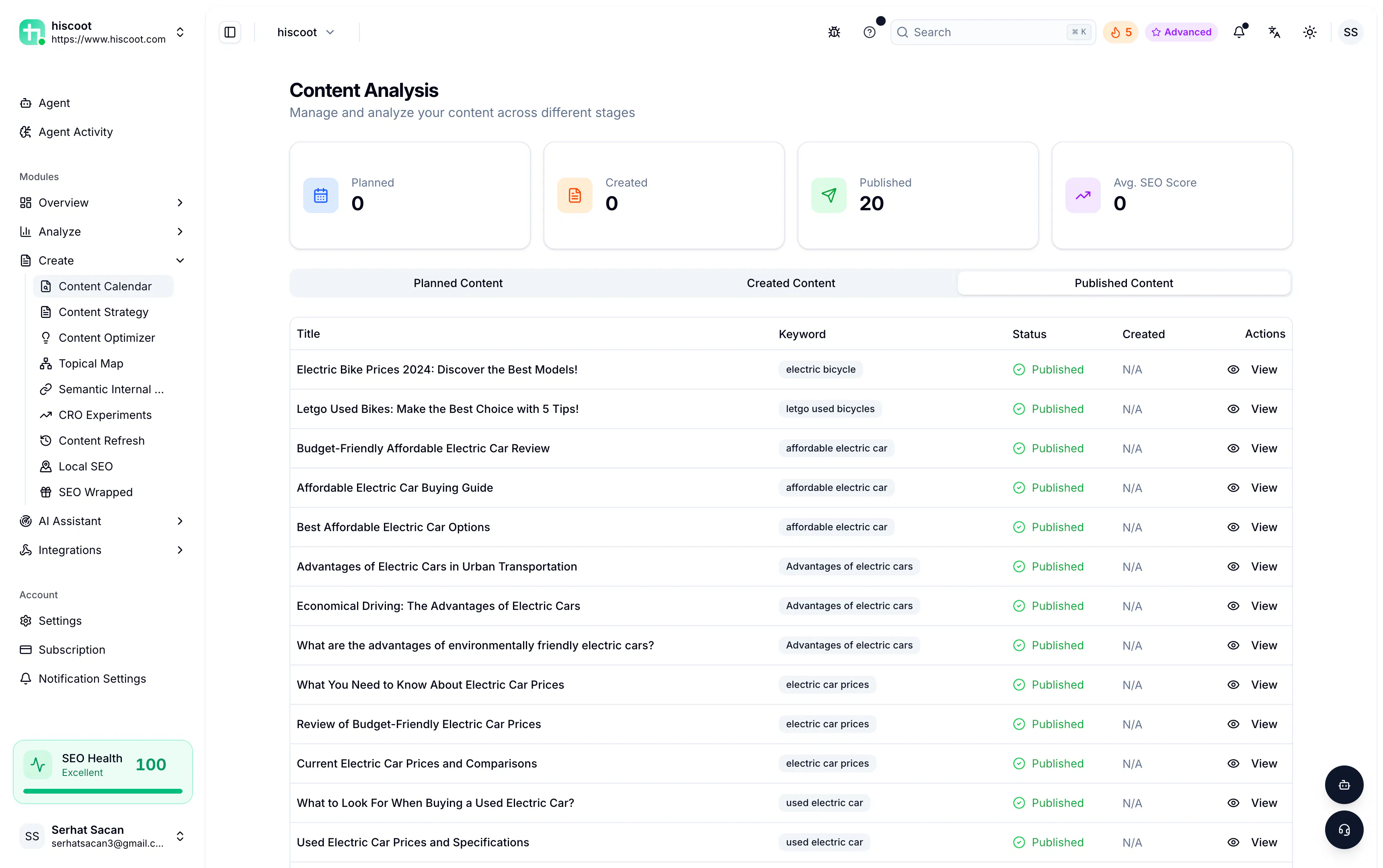The height and width of the screenshot is (868, 1383).
Task: Open Topical Map in sidebar
Action: (103, 363)
